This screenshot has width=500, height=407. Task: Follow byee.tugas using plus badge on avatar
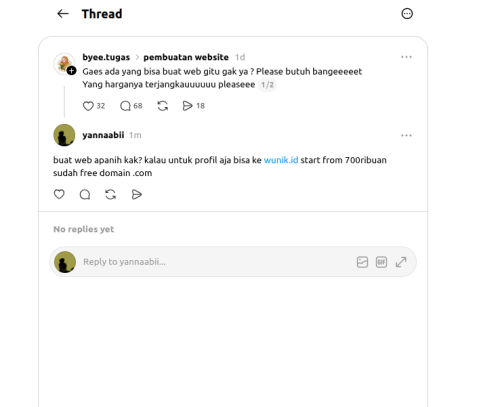[71, 71]
